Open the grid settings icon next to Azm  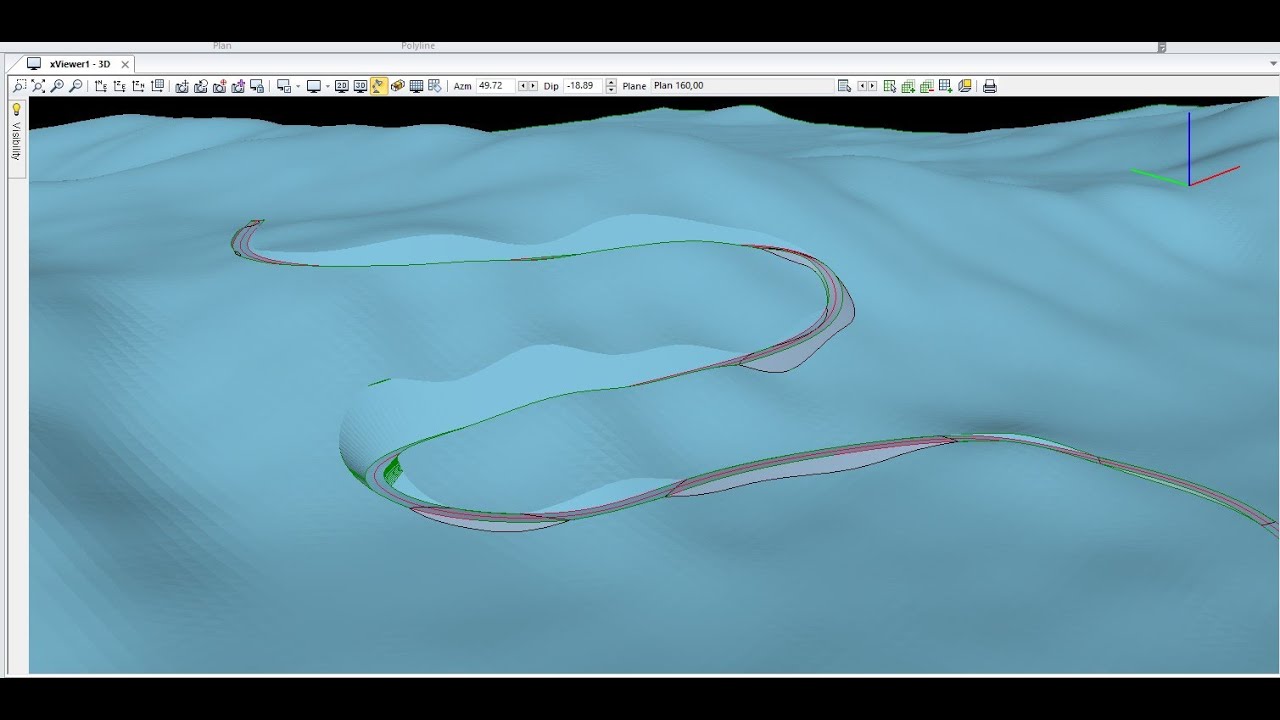[434, 86]
